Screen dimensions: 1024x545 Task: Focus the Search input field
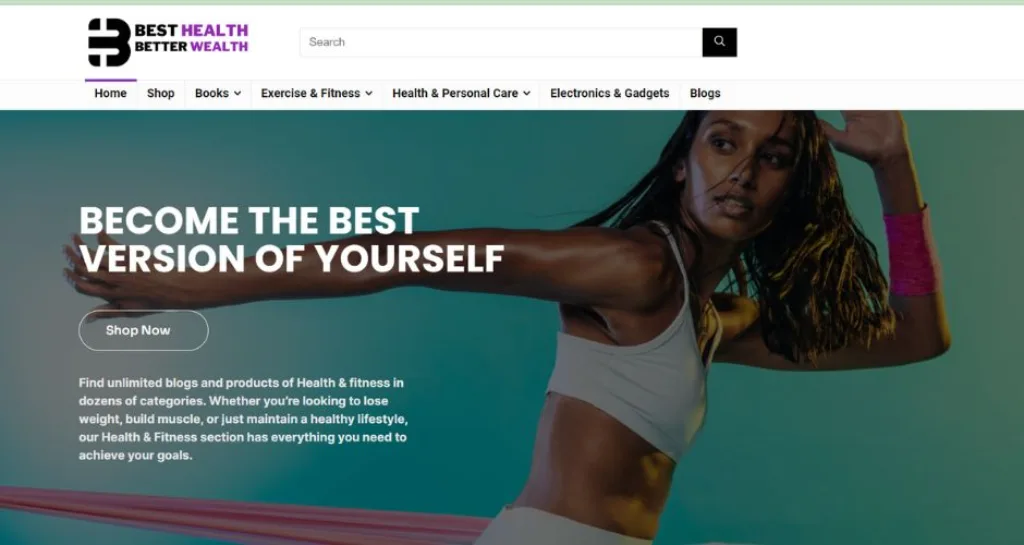click(x=501, y=42)
